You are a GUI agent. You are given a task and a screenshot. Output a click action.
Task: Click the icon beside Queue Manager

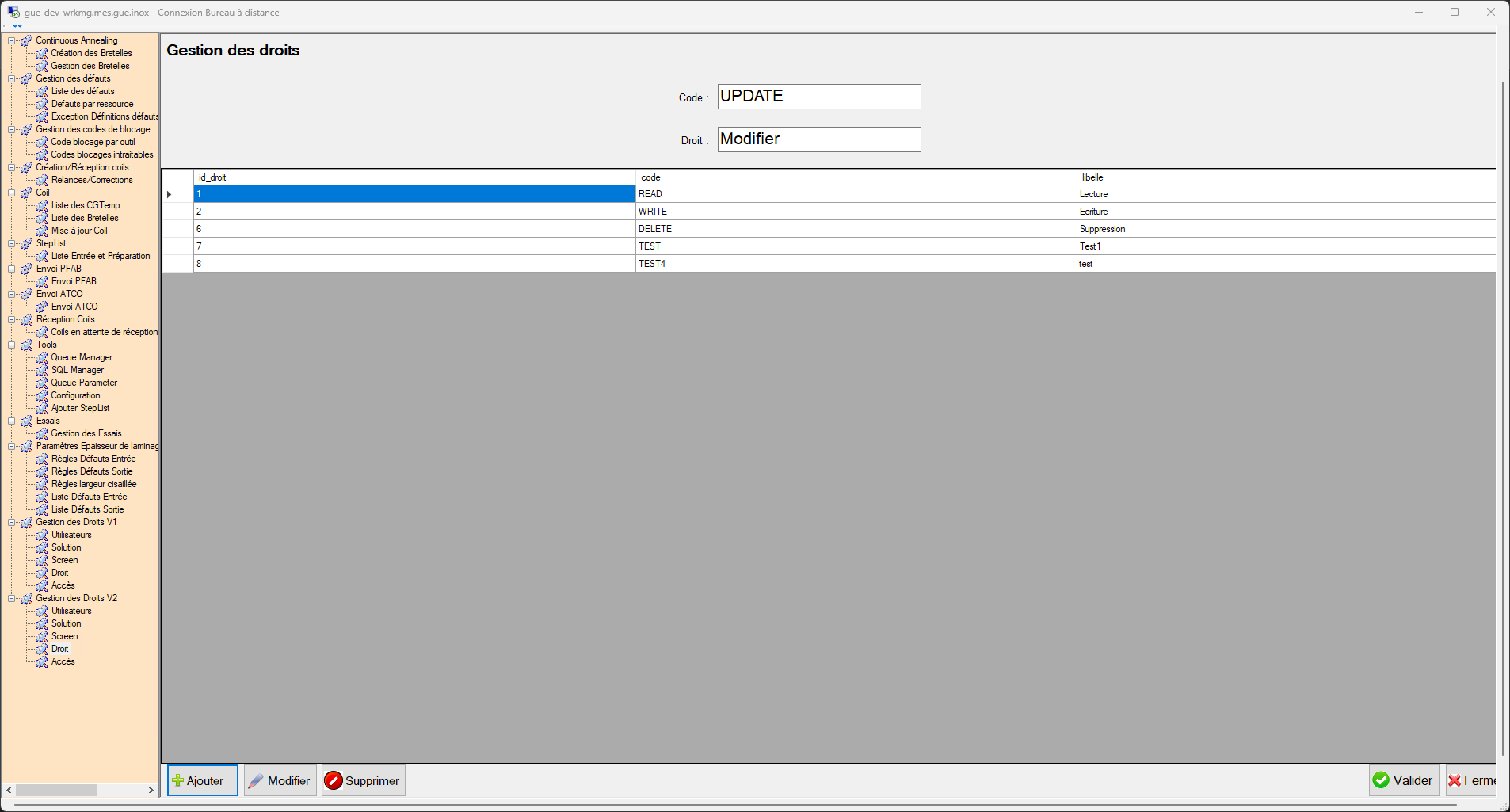pos(42,358)
